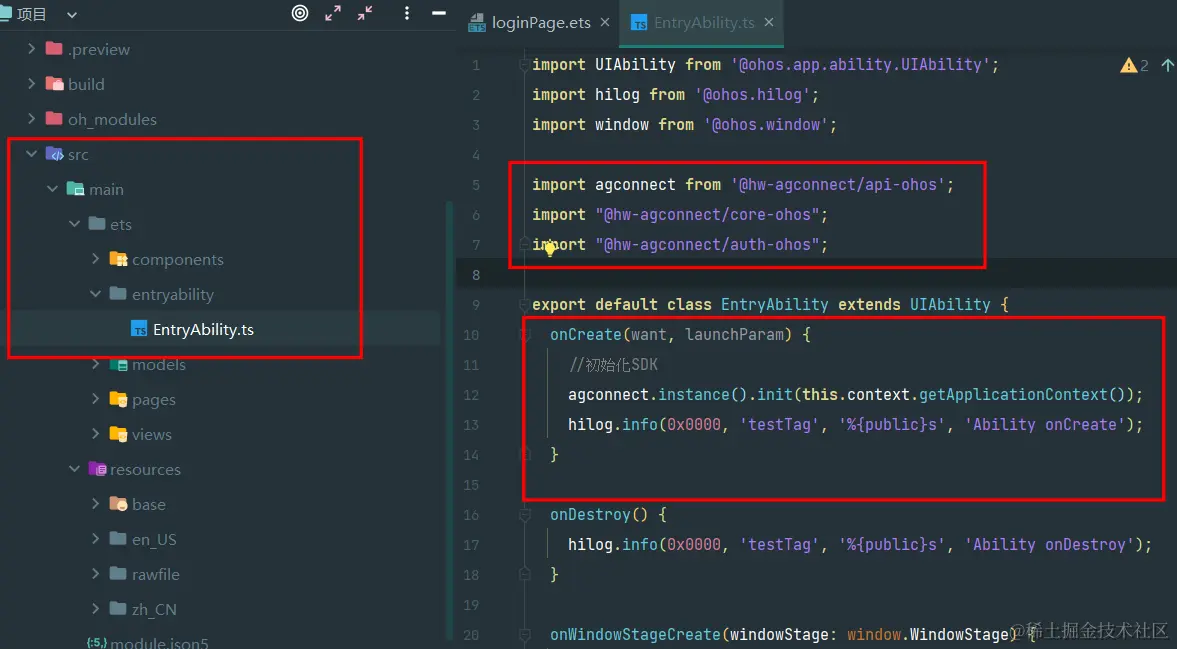The image size is (1177, 649).
Task: Expand the oh_modules folder
Action: tap(32, 119)
